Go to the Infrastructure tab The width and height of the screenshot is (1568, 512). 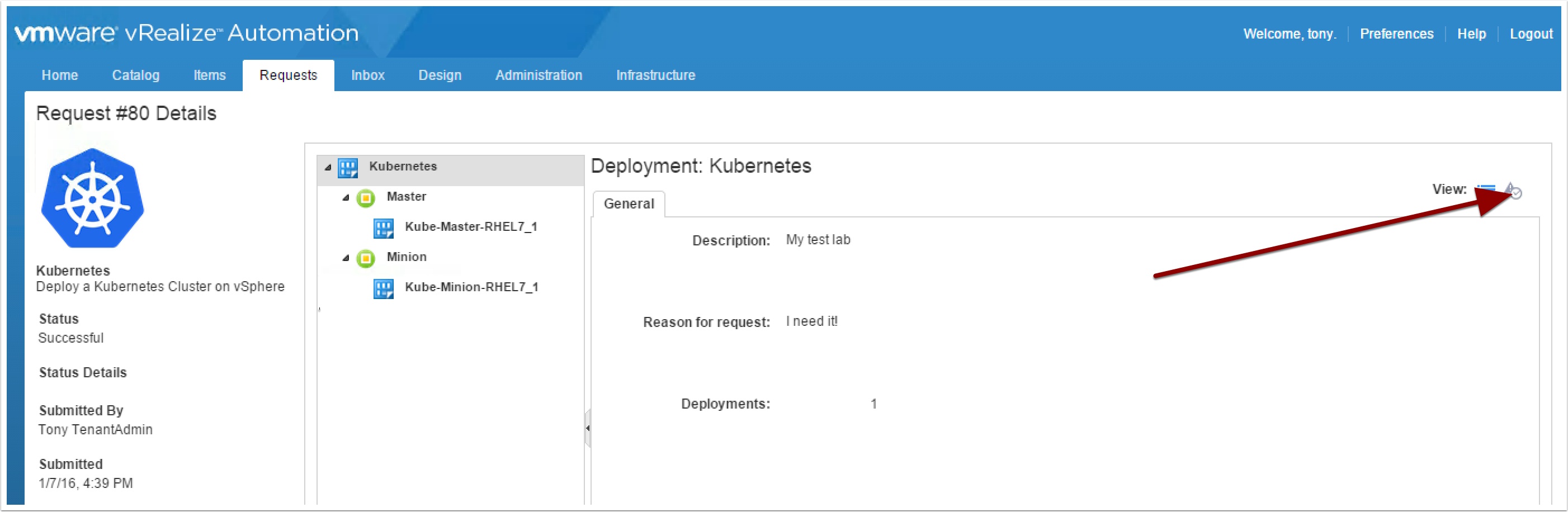tap(655, 75)
